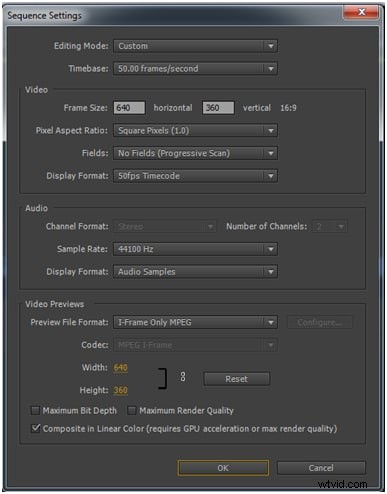Click the vertical frame size field
This screenshot has height=494, width=387.
coord(218,108)
